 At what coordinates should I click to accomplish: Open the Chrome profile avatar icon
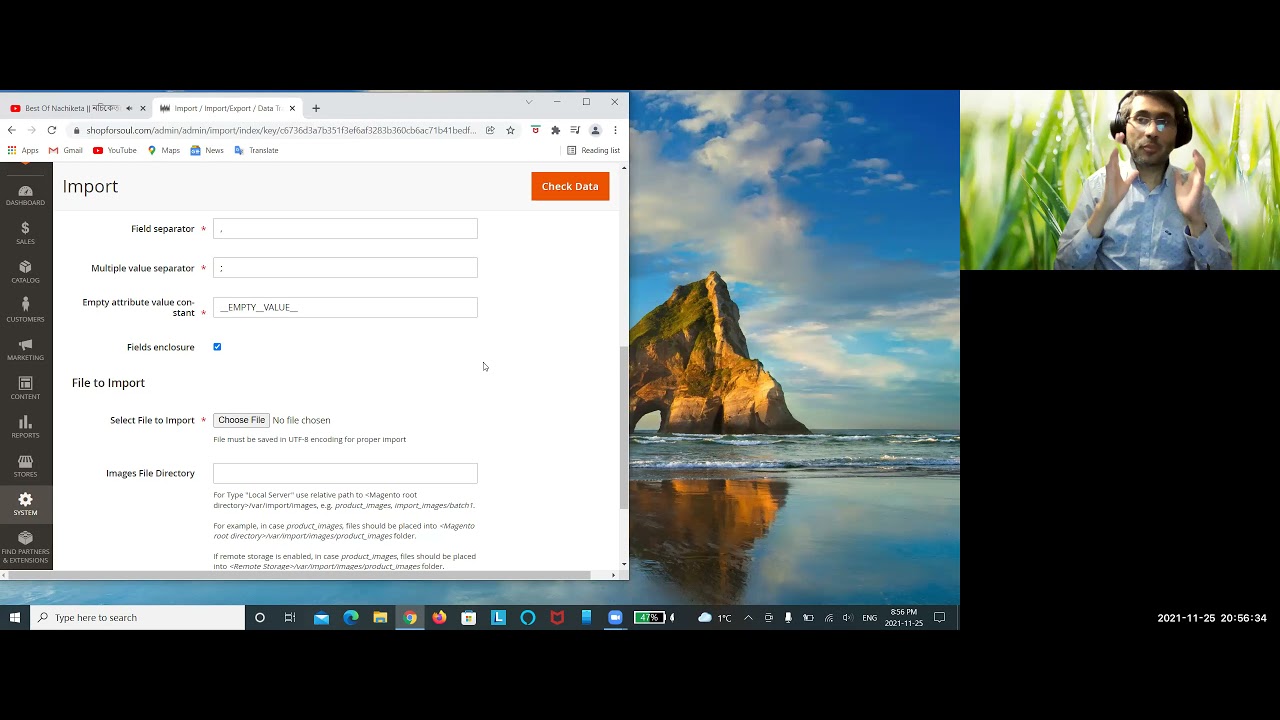tap(595, 130)
